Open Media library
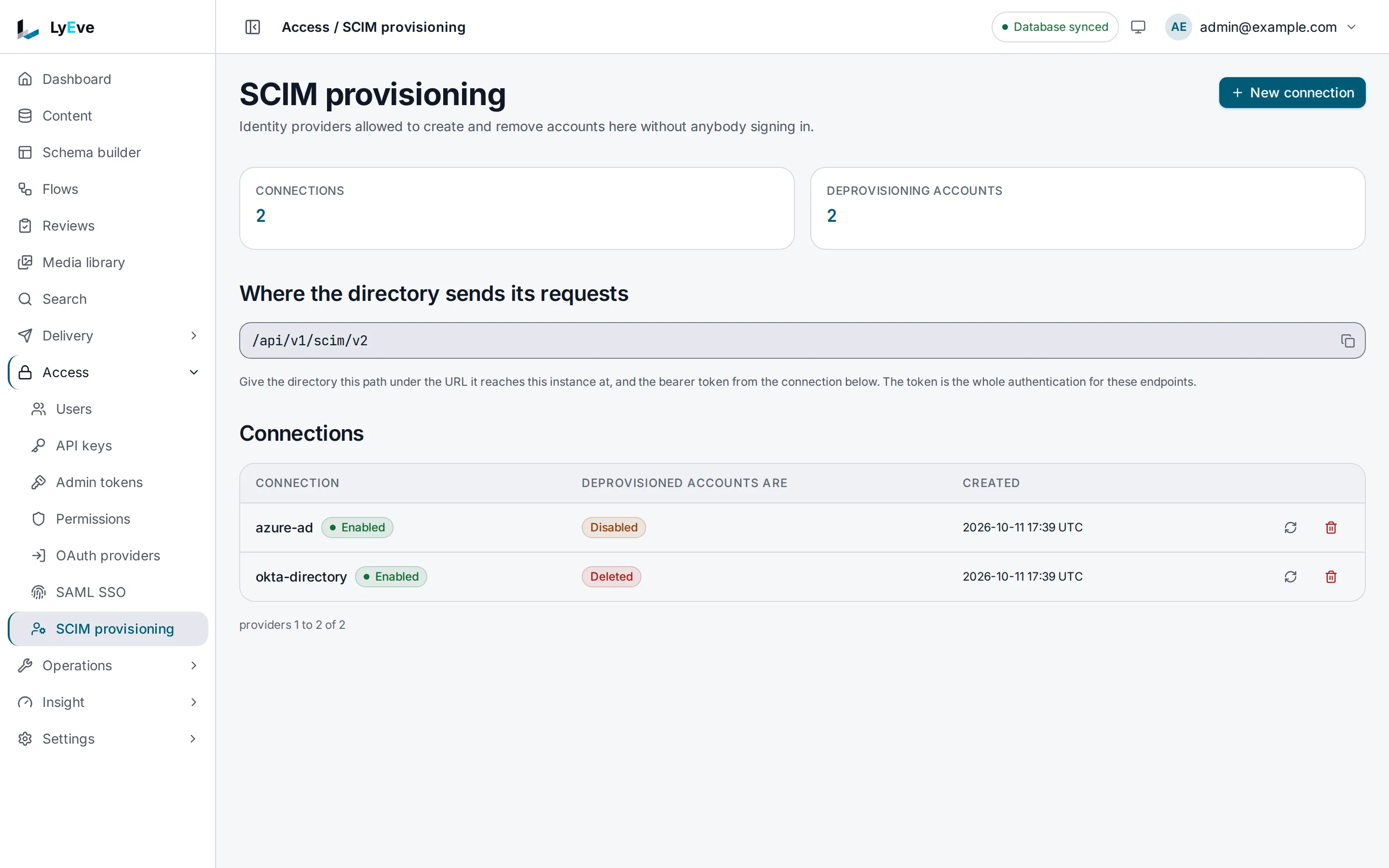The height and width of the screenshot is (868, 1389). point(108,262)
